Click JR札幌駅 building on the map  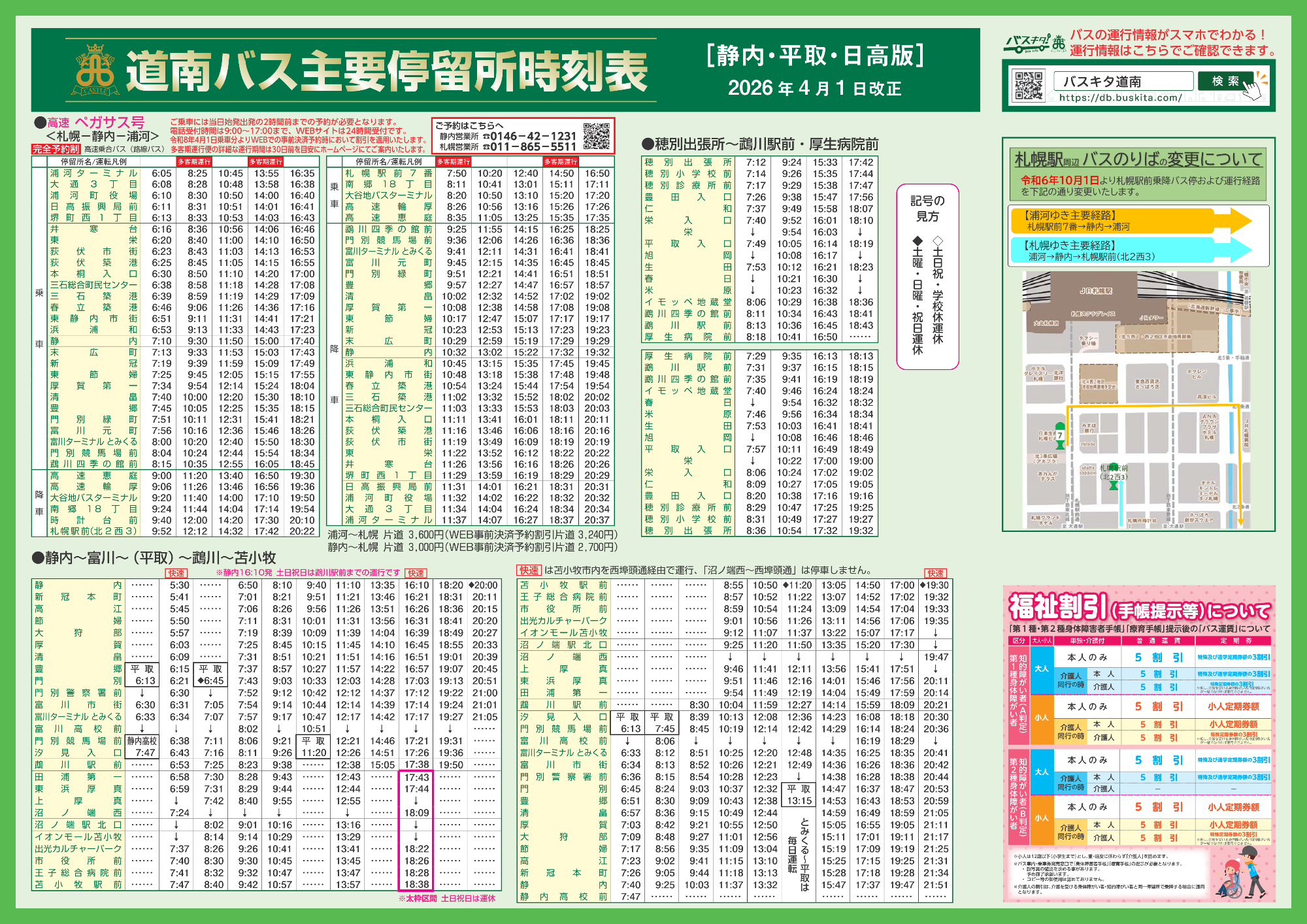pos(1095,291)
